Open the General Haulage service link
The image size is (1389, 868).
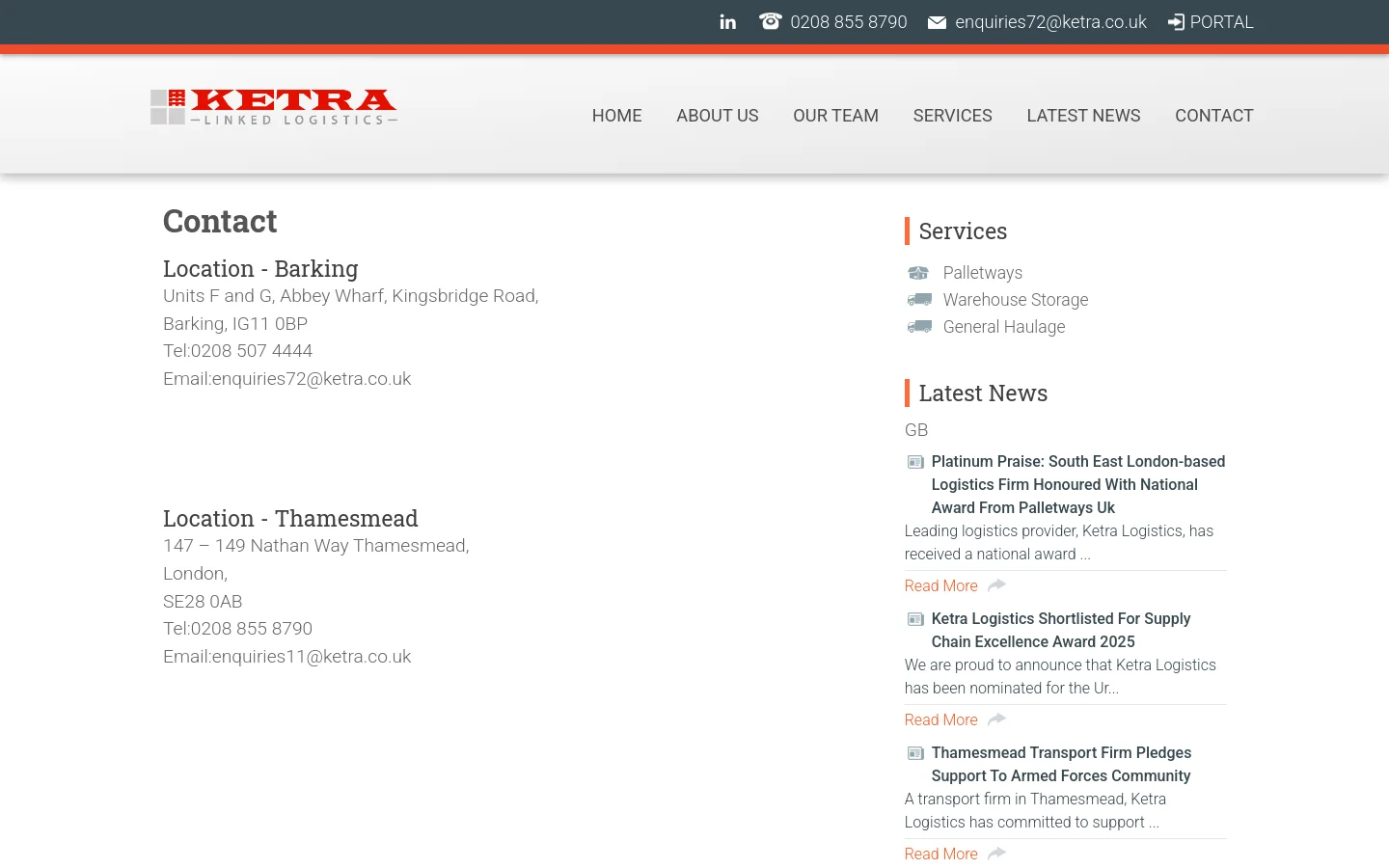(1004, 327)
